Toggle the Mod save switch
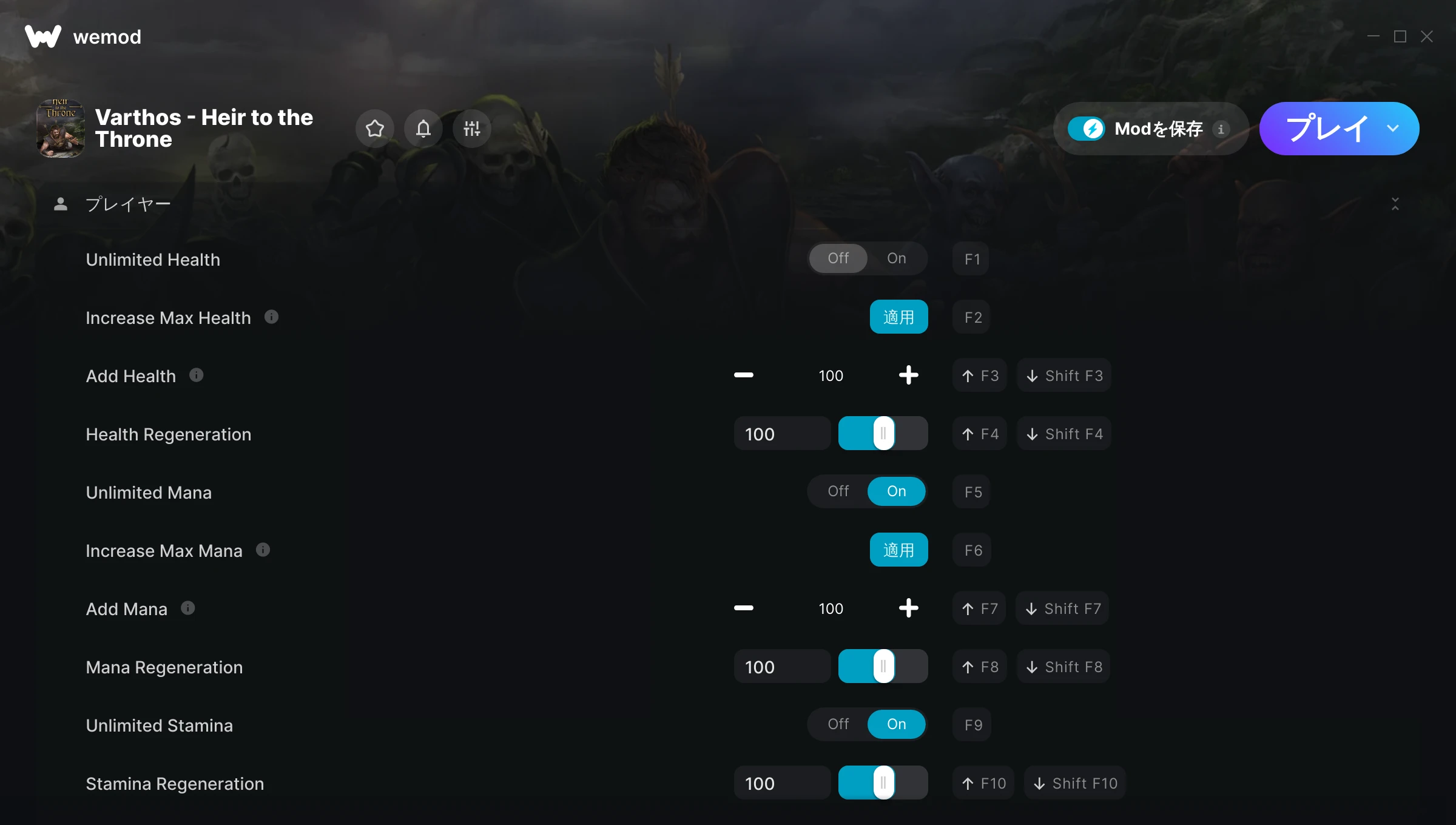This screenshot has width=1456, height=825. point(1087,129)
